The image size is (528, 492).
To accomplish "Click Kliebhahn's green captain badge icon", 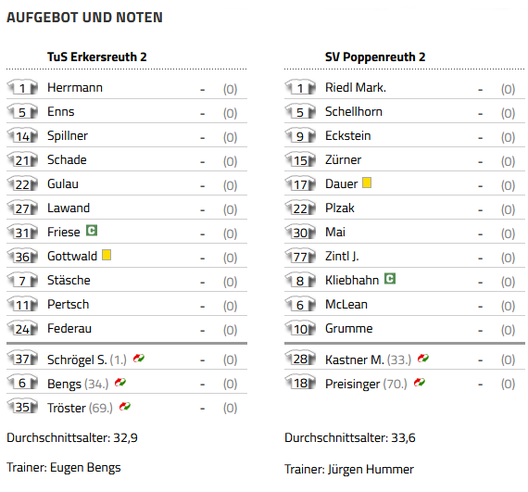I will 390,279.
